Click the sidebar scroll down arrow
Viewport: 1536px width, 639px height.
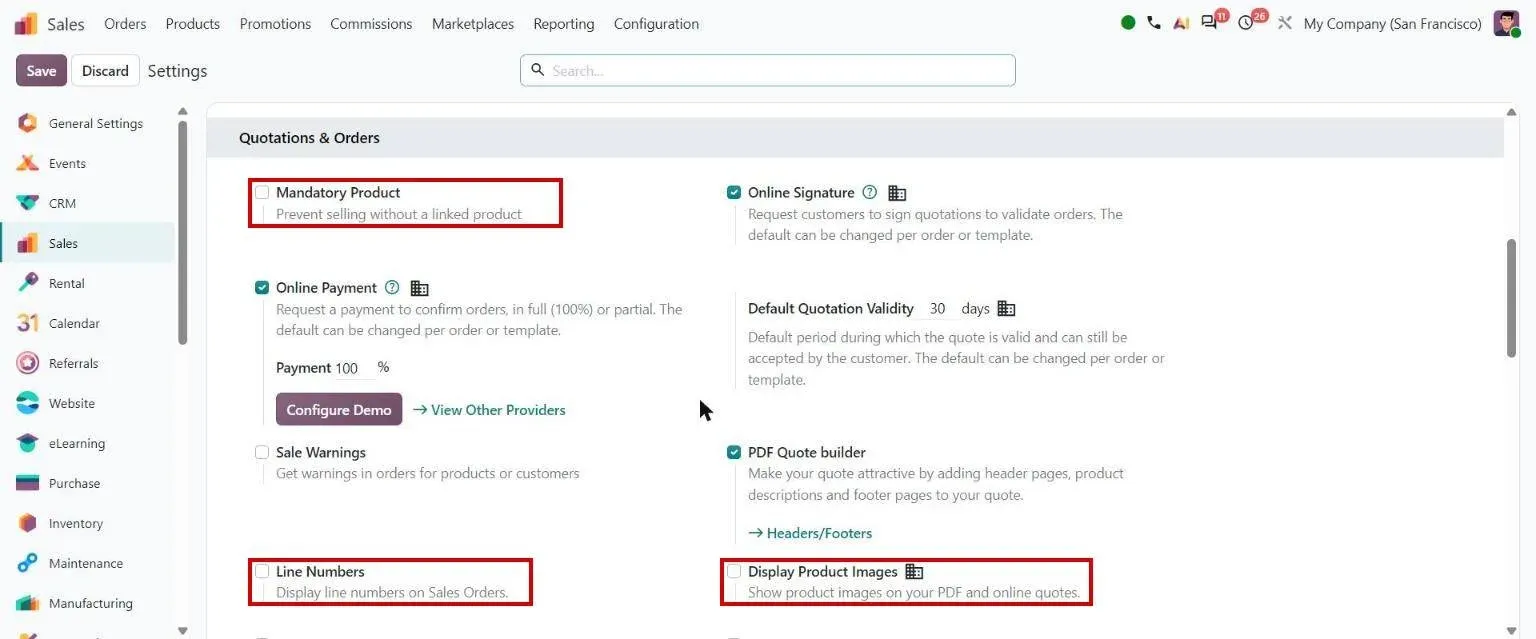click(182, 630)
